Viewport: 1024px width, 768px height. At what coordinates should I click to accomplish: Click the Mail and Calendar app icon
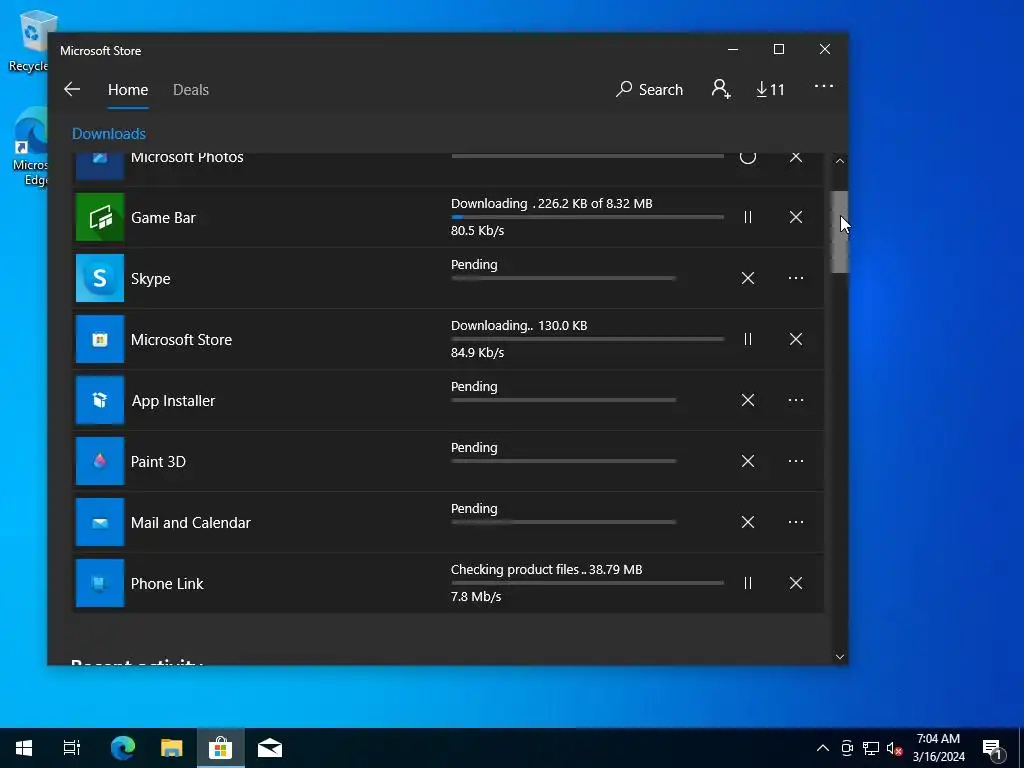(100, 522)
